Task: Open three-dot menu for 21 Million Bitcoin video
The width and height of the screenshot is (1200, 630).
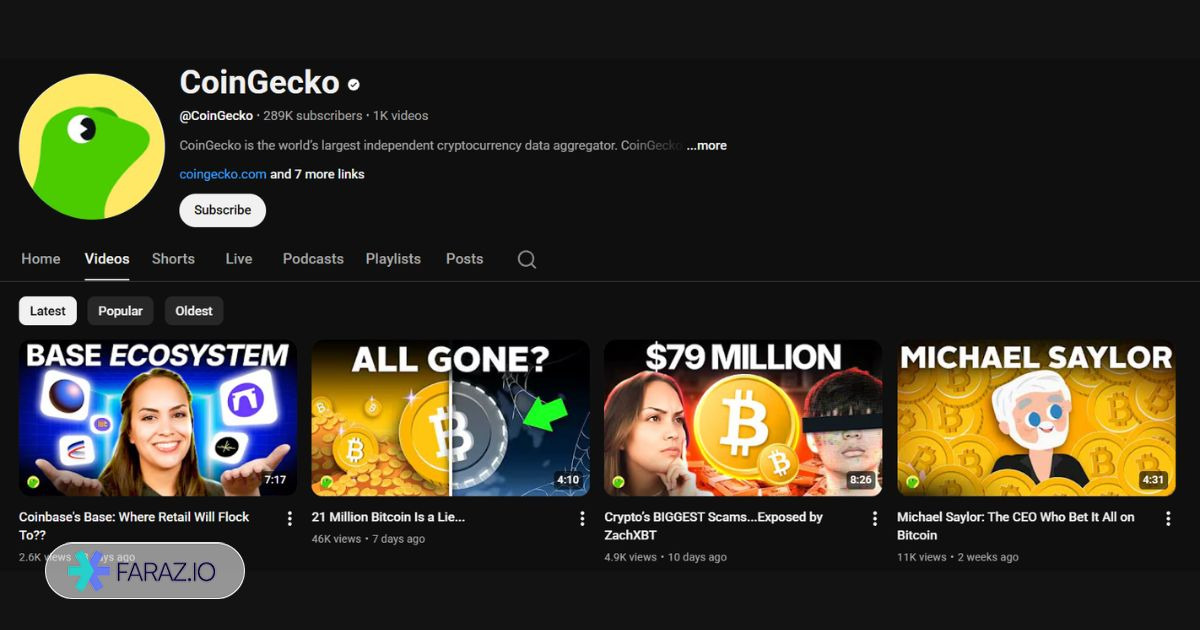Action: tap(582, 518)
